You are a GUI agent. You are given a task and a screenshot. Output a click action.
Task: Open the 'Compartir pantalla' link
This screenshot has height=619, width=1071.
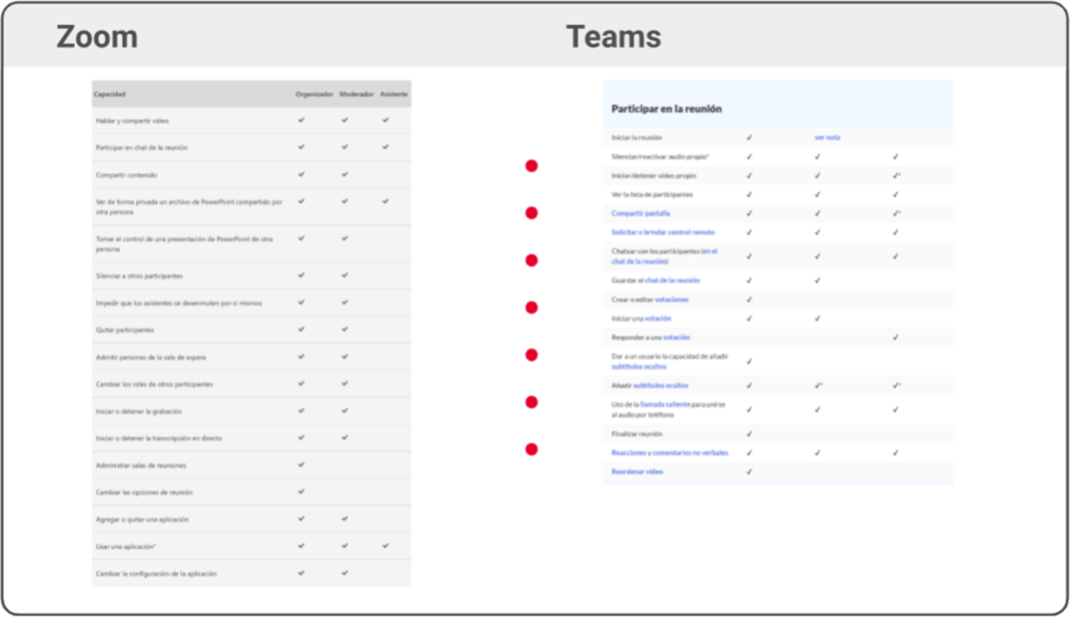(641, 213)
